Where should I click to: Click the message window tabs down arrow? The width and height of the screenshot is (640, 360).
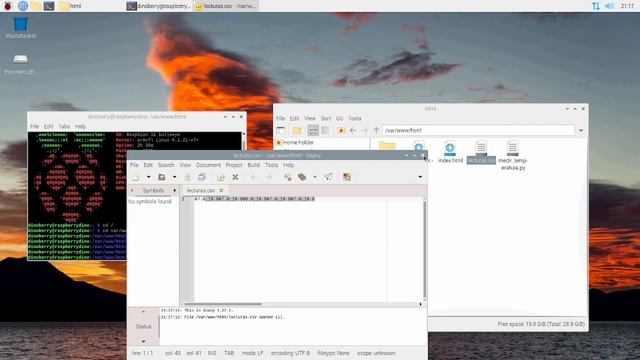pos(143,341)
